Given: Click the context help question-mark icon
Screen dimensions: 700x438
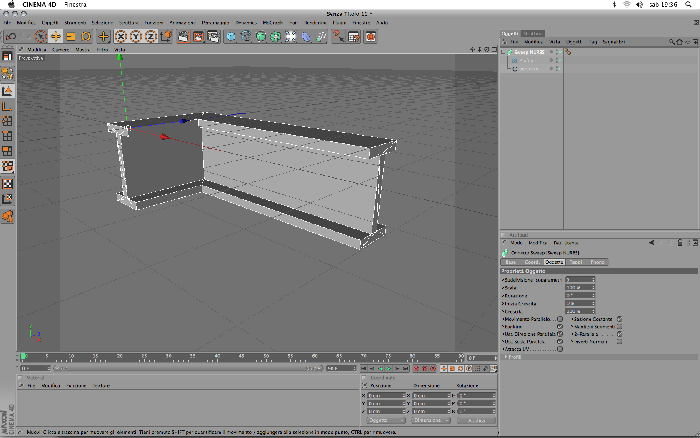Looking at the screenshot, I should coord(339,36).
